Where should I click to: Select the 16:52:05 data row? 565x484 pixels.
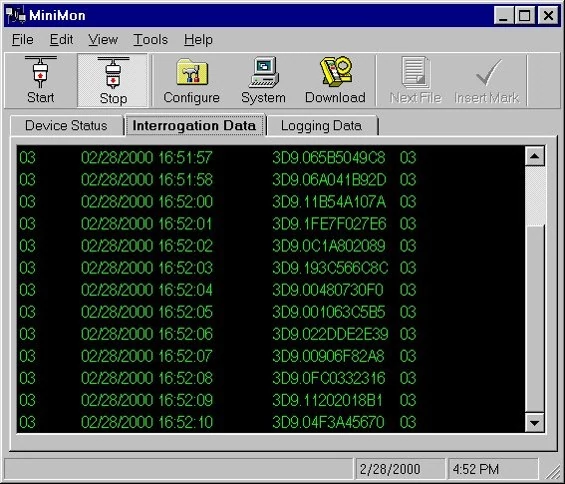(x=271, y=312)
